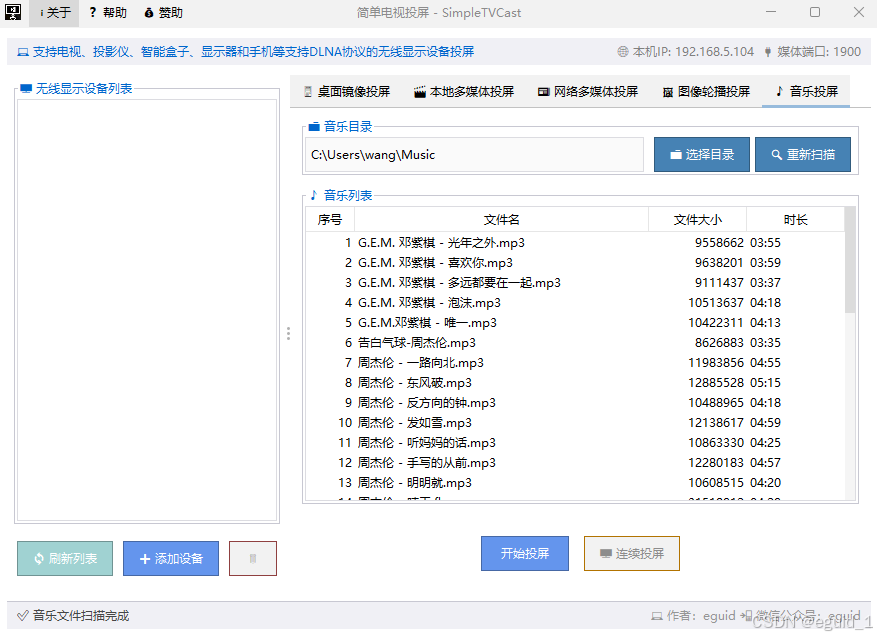Image resolution: width=877 pixels, height=637 pixels.
Task: Switch to the 网络多媒体投屏 tab
Action: (587, 92)
